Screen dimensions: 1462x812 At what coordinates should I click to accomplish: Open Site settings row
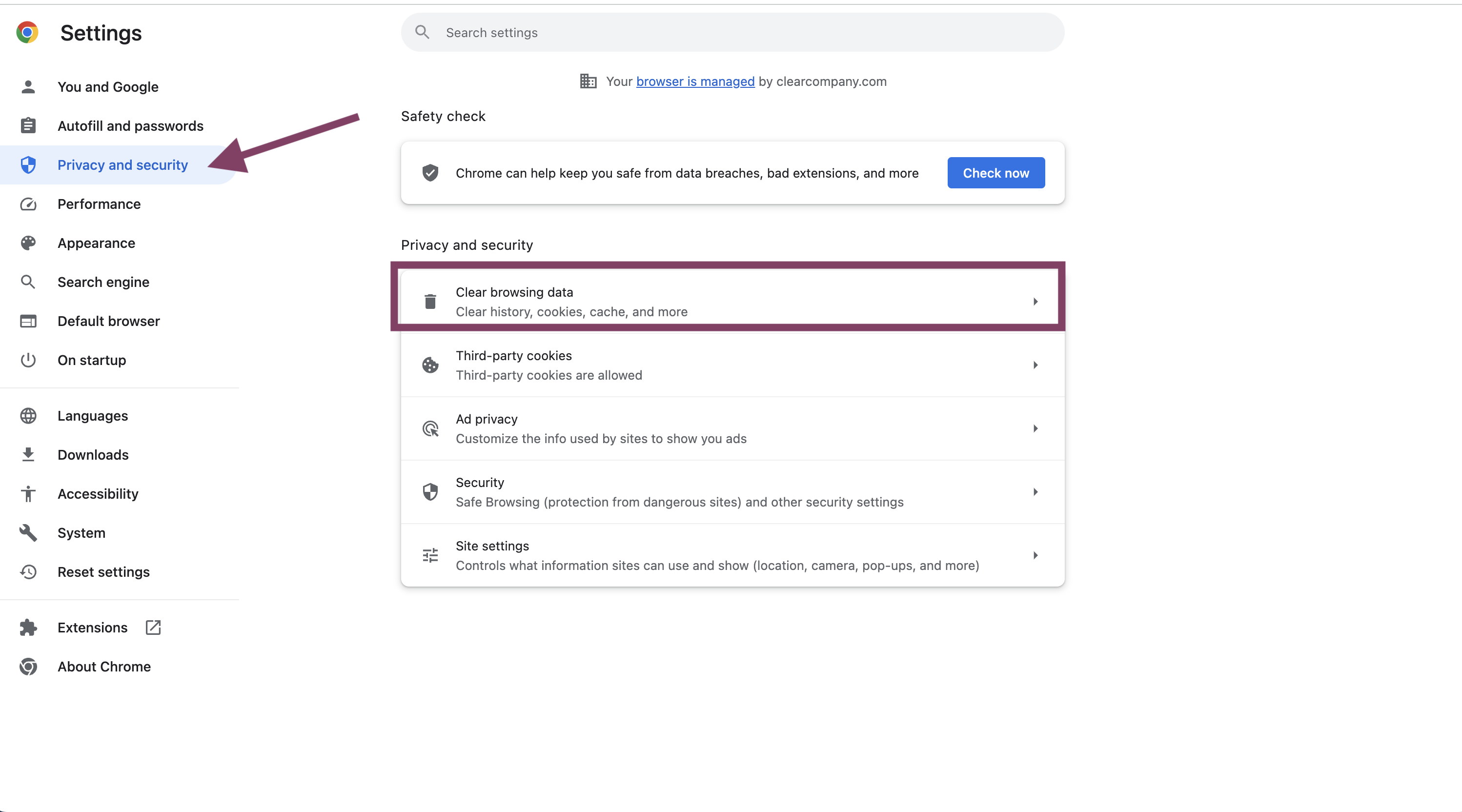click(x=732, y=555)
